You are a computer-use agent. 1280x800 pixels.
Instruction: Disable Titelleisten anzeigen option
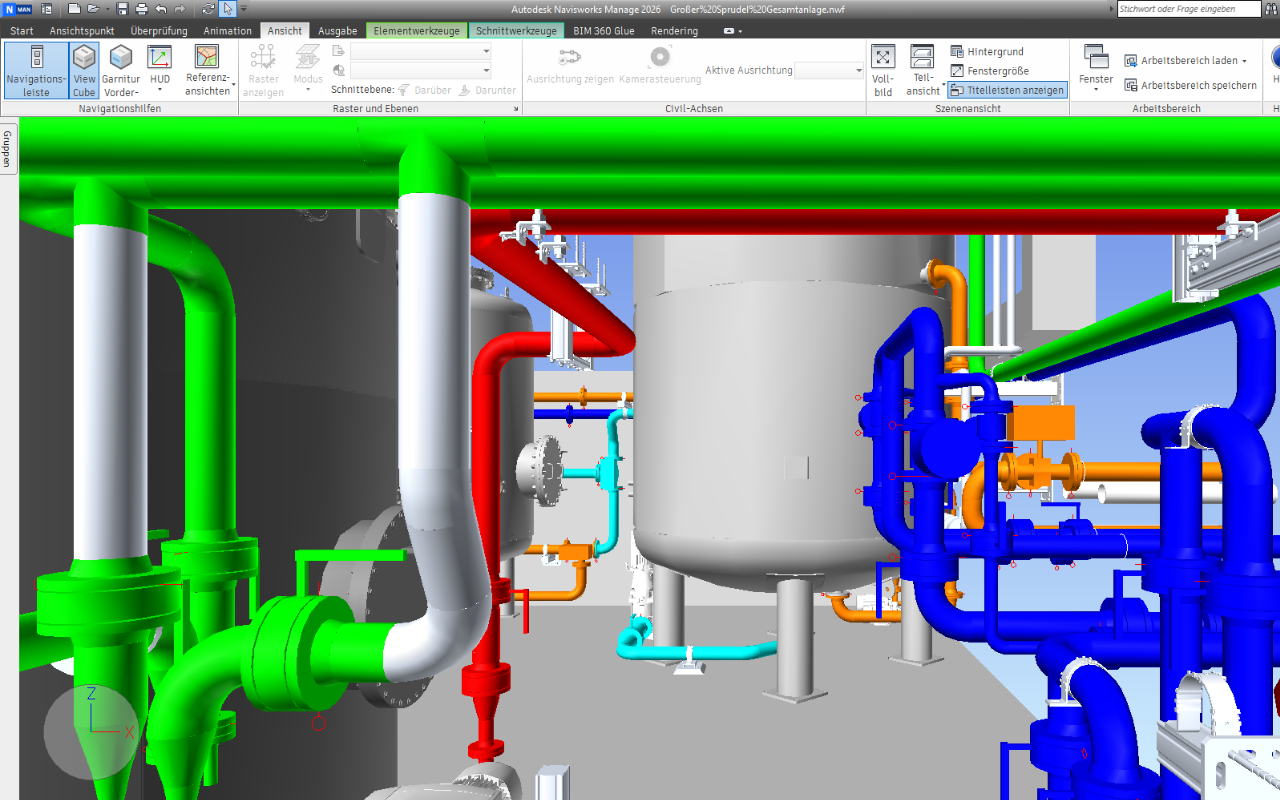(x=1007, y=90)
